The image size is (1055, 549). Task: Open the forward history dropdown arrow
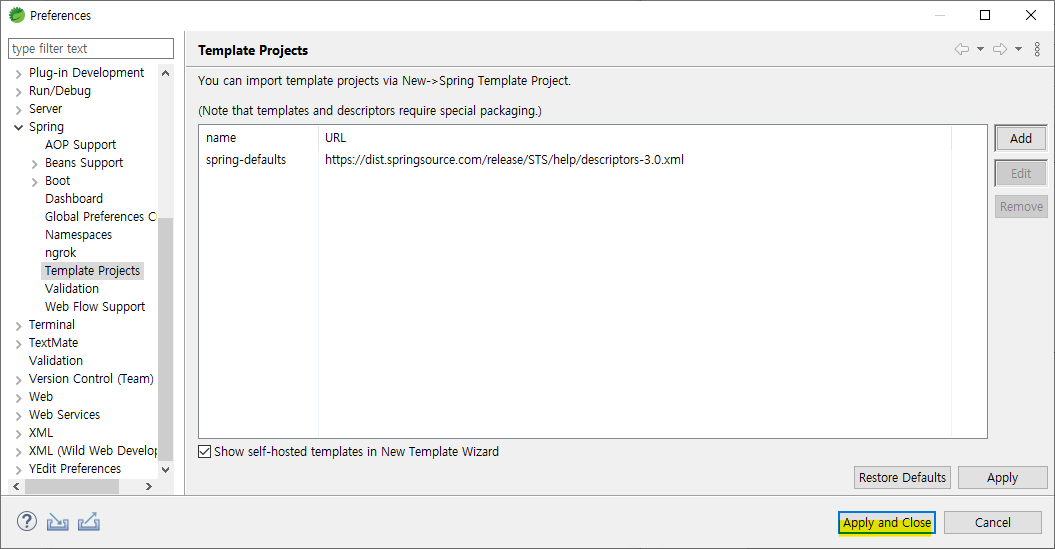1019,49
